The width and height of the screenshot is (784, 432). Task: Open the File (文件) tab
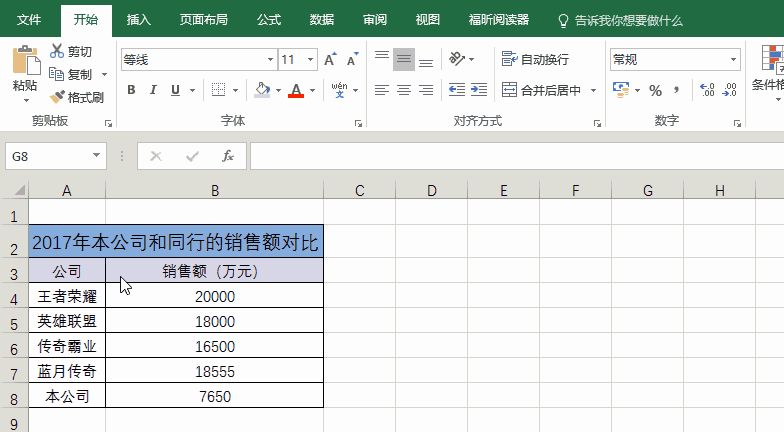[x=29, y=20]
